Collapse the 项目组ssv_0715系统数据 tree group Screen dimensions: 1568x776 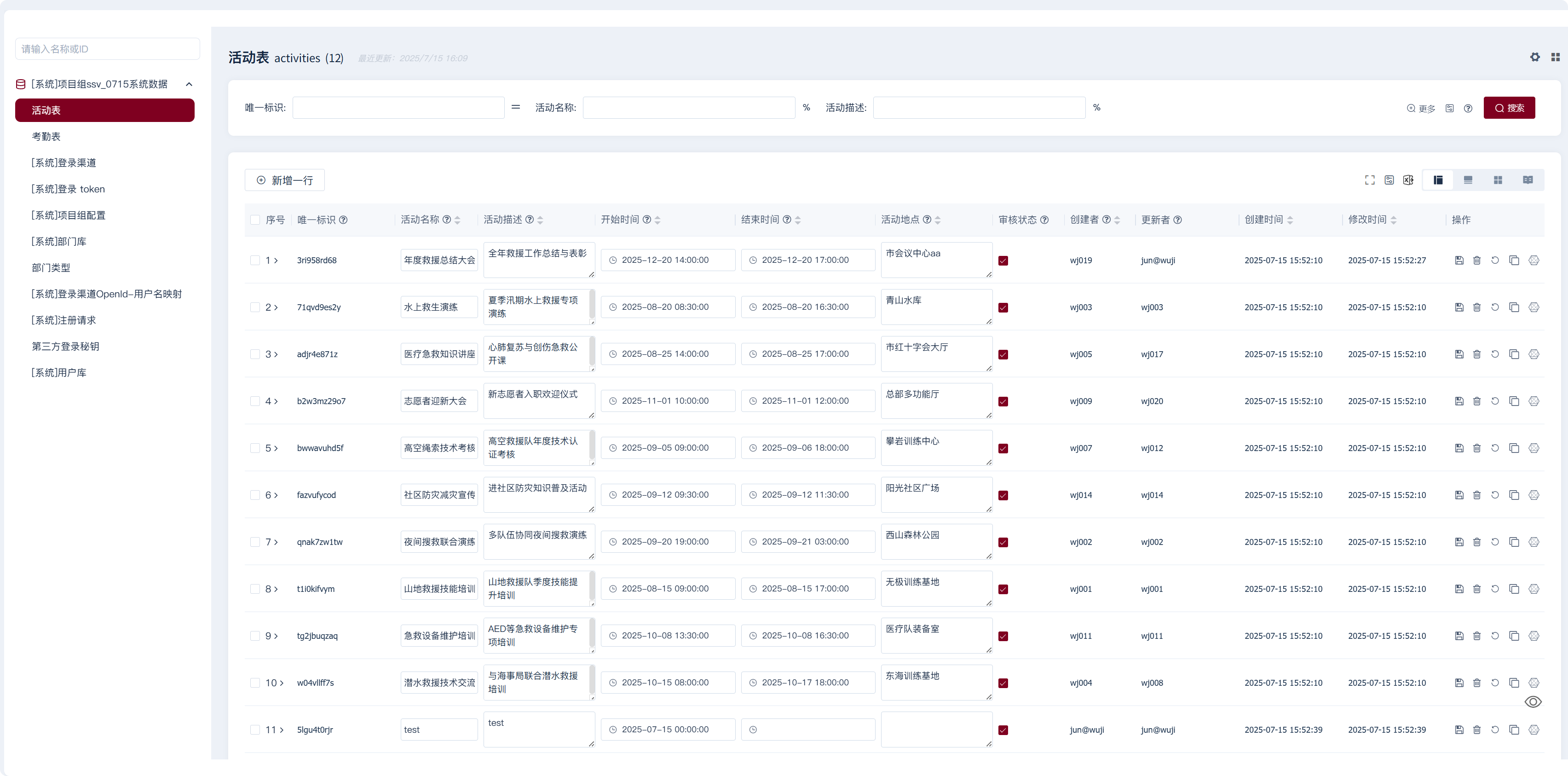click(189, 84)
